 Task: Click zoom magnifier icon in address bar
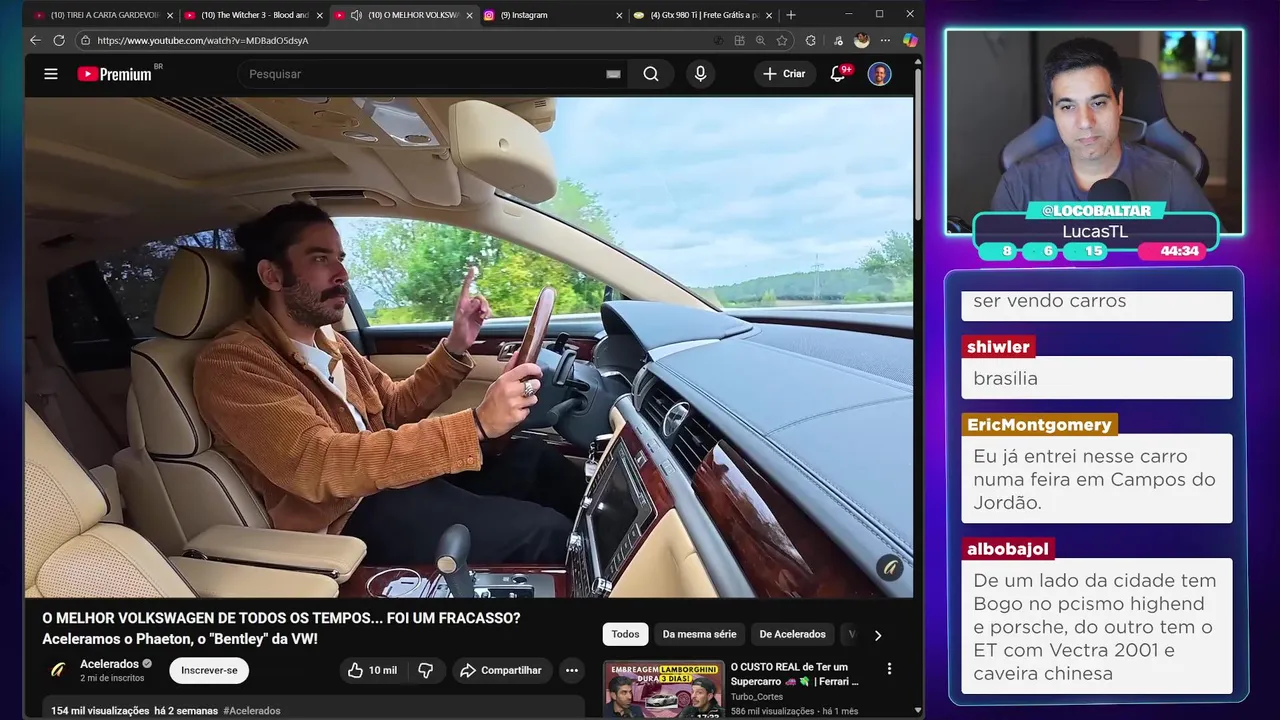pos(761,40)
